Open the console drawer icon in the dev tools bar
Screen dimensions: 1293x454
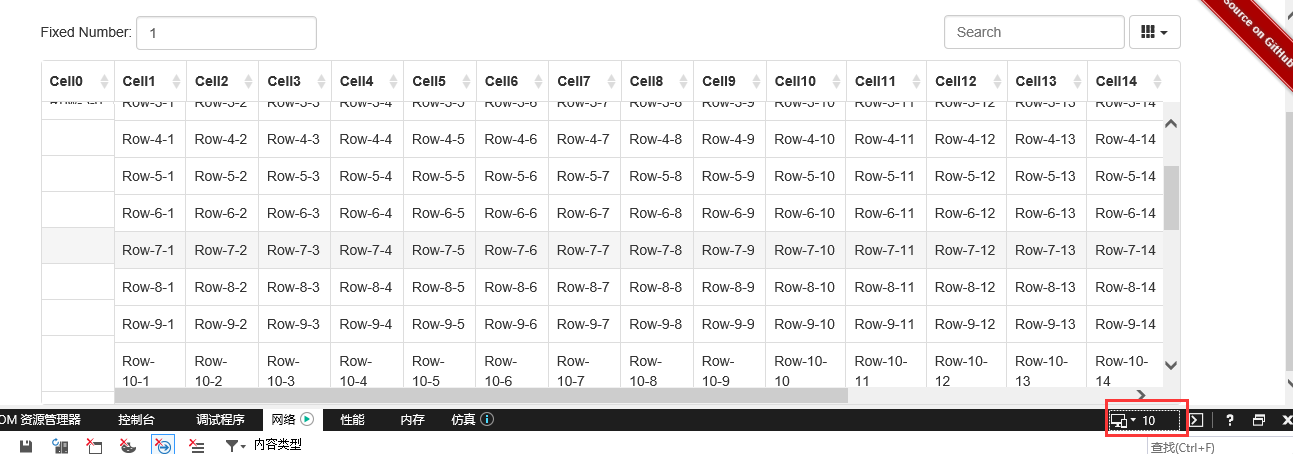[x=1196, y=420]
